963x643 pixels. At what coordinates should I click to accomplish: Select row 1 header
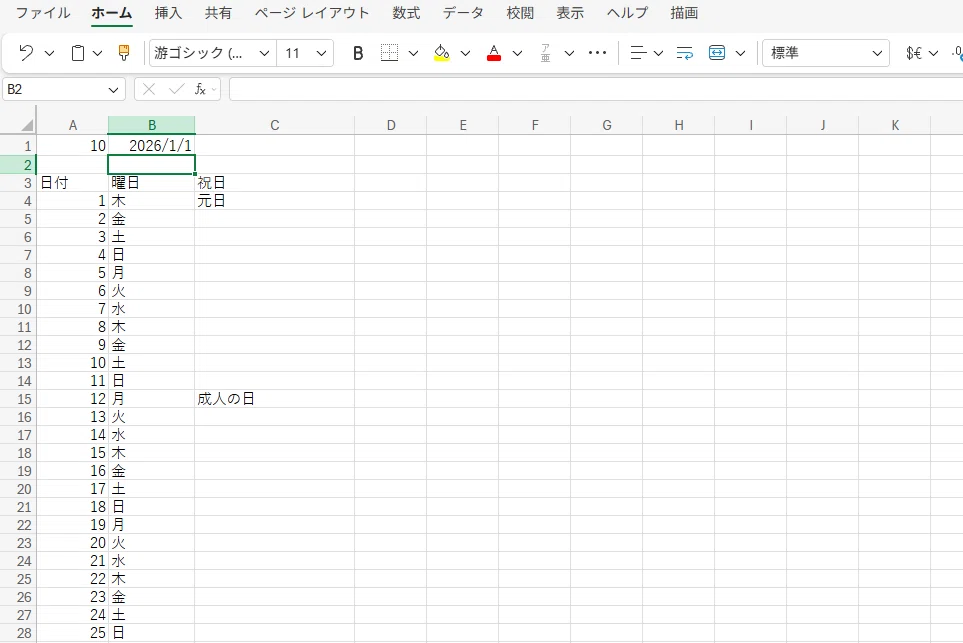click(18, 146)
